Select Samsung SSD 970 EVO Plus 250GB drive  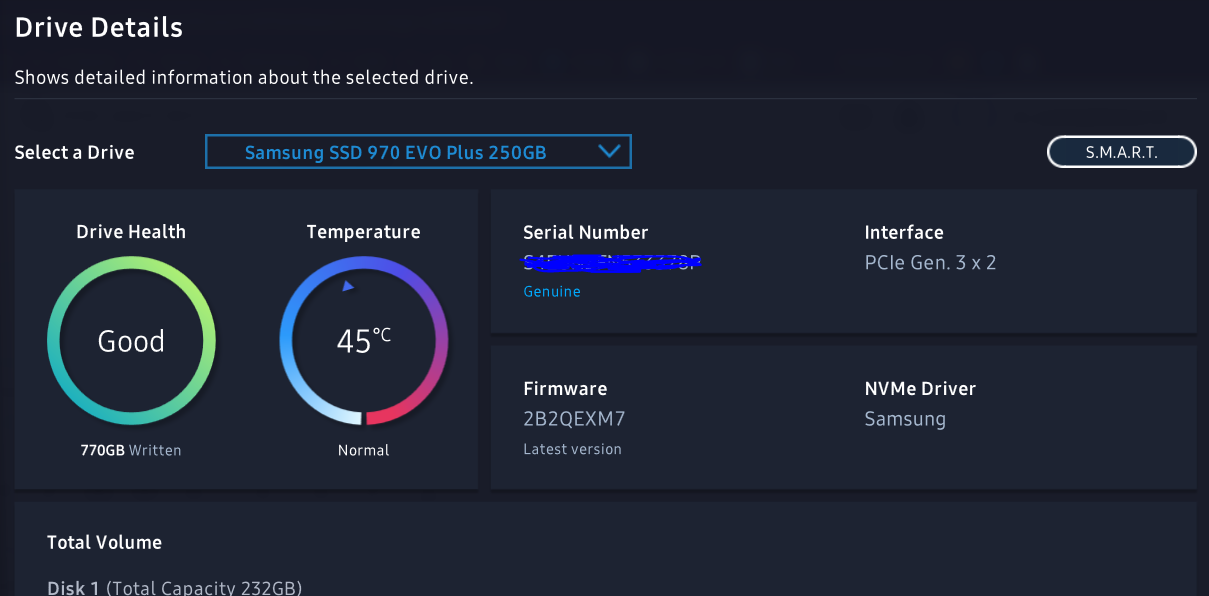pyautogui.click(x=396, y=153)
